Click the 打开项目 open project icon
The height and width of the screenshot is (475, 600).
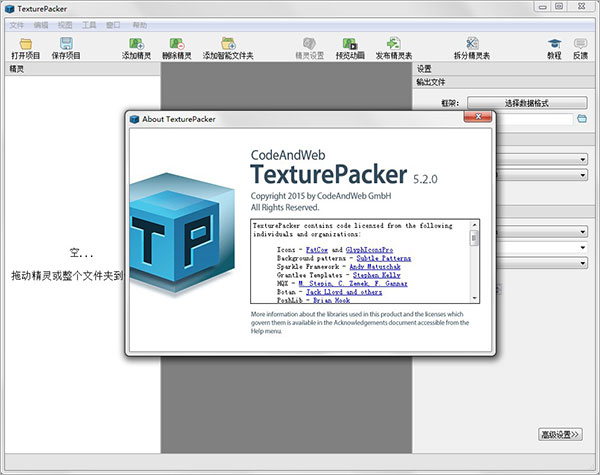(26, 44)
